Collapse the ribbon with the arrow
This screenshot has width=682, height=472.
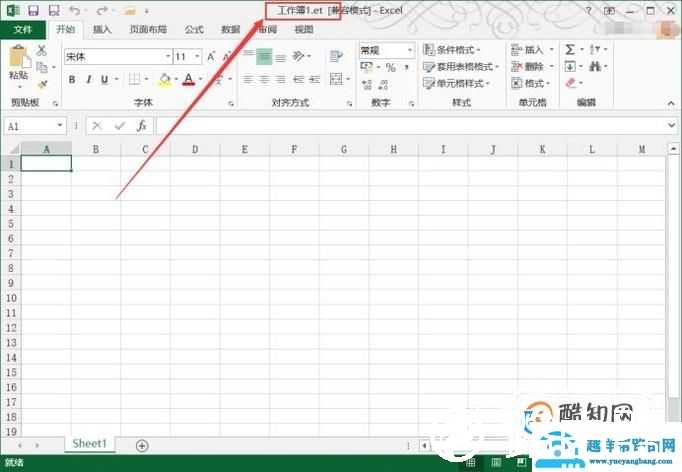pyautogui.click(x=671, y=104)
